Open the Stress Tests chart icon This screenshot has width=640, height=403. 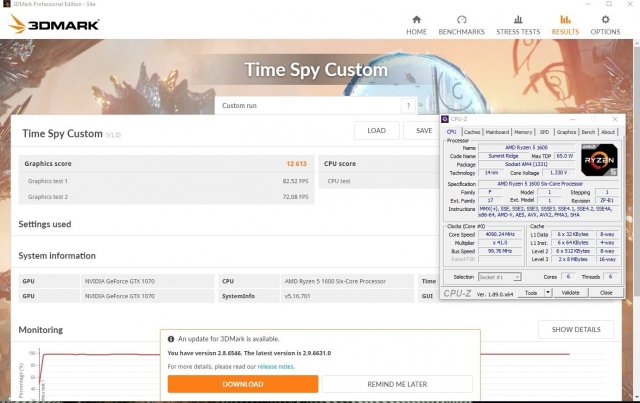[519, 19]
